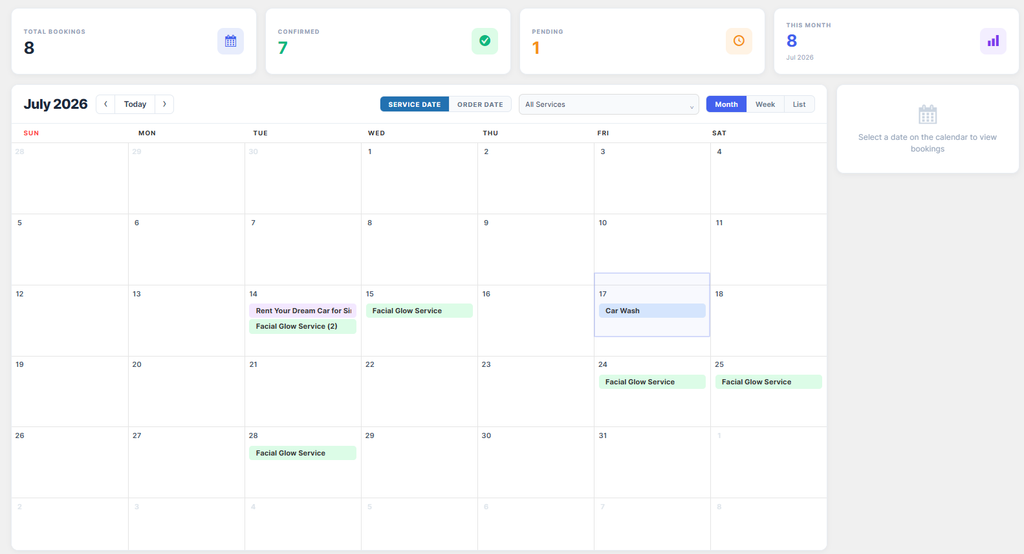The width and height of the screenshot is (1024, 554).
Task: Select the Week view tab
Action: pos(765,105)
